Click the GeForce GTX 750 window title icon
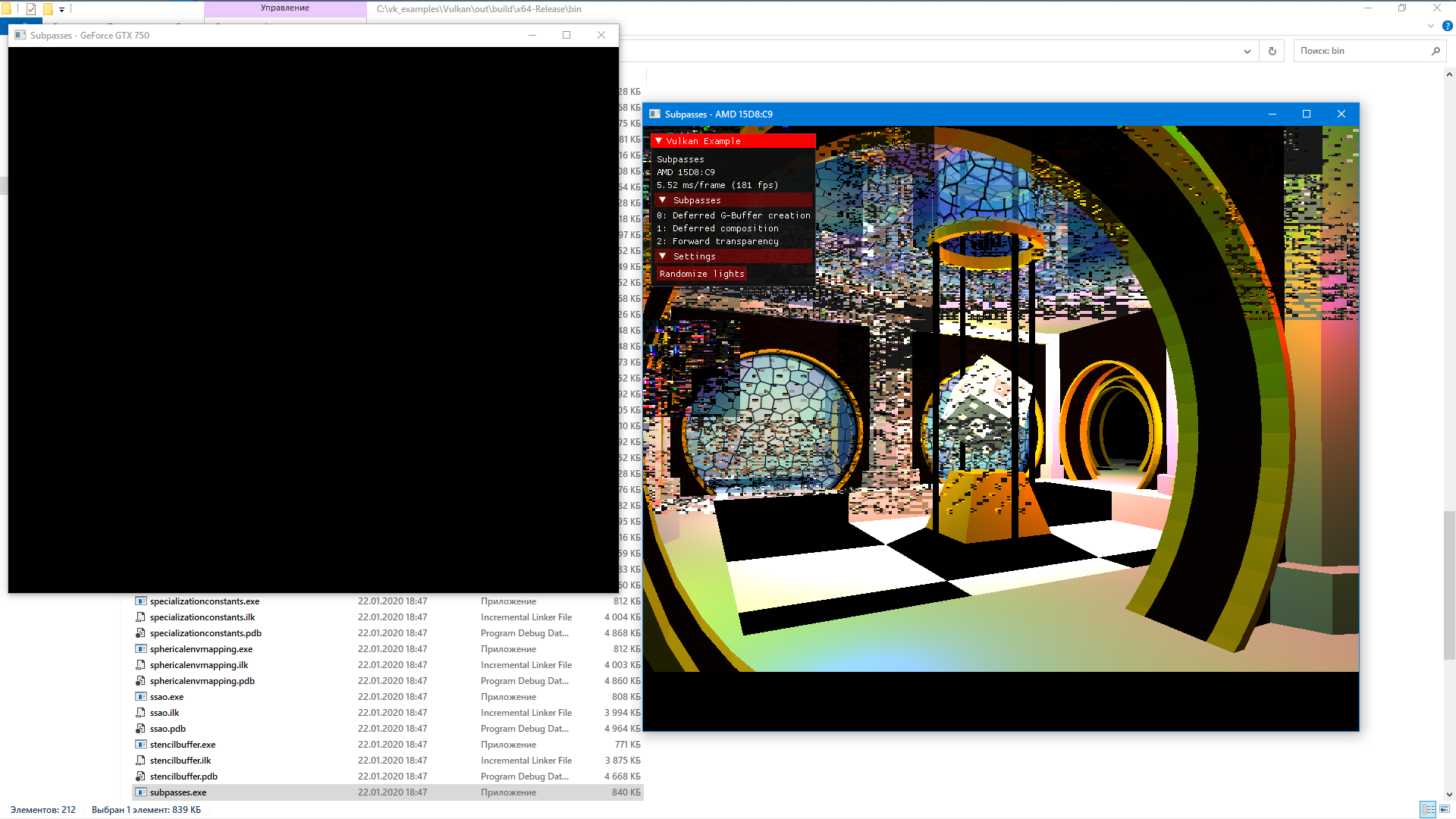Screen dimensions: 1456x819 [20, 35]
